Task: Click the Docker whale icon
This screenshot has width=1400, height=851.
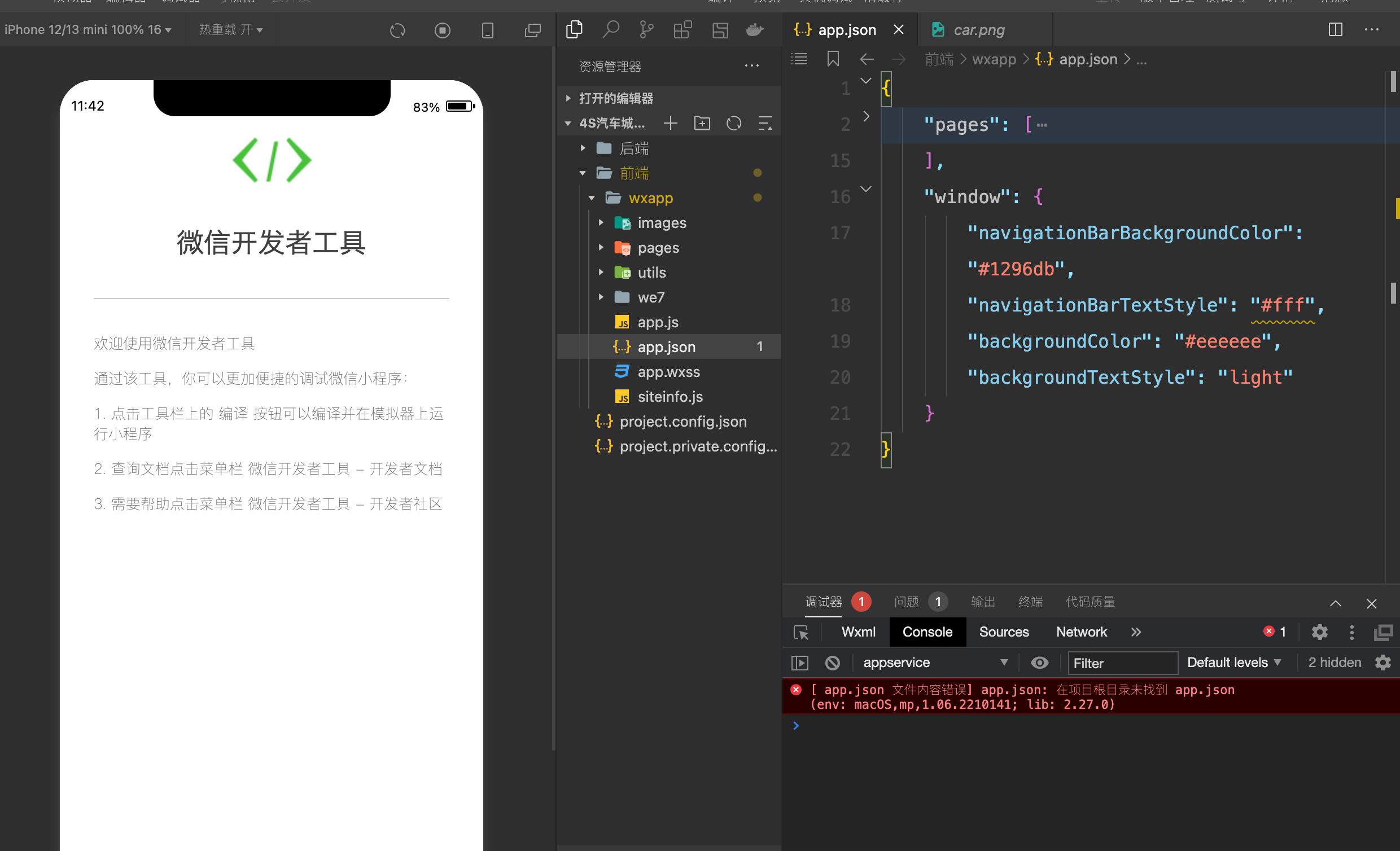Action: point(755,29)
